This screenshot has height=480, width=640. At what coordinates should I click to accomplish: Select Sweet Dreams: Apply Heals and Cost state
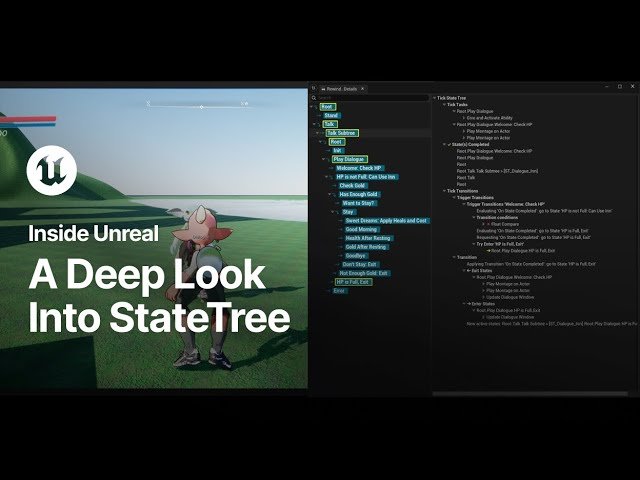pos(386,220)
